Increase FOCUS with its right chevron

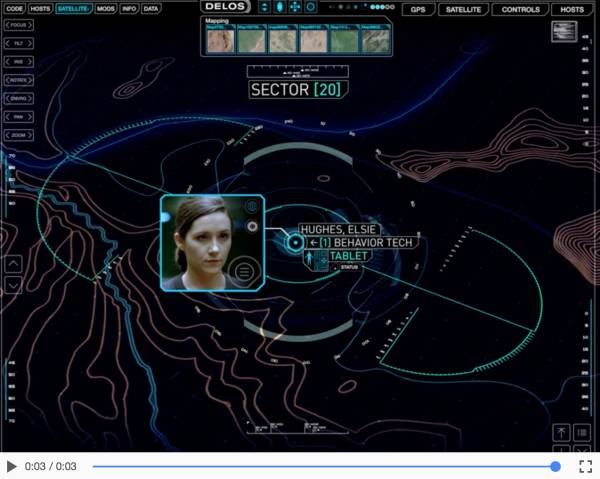[30, 25]
